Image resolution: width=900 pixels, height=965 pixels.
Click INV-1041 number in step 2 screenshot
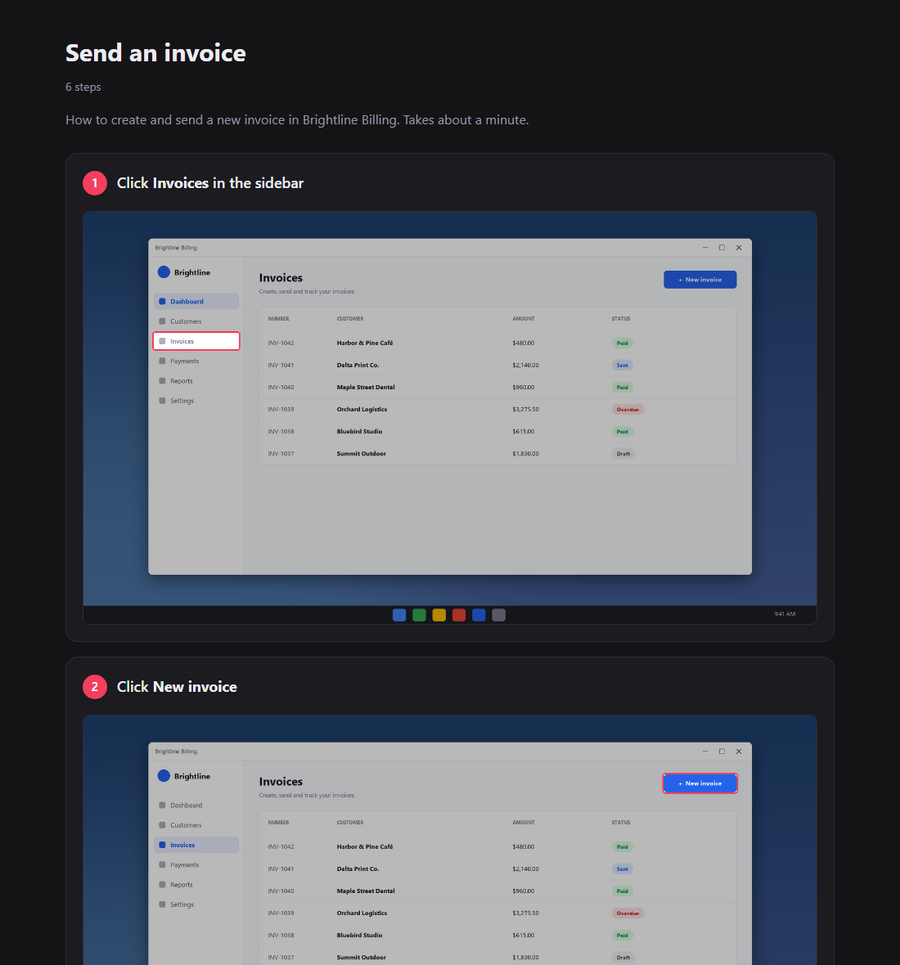(281, 869)
